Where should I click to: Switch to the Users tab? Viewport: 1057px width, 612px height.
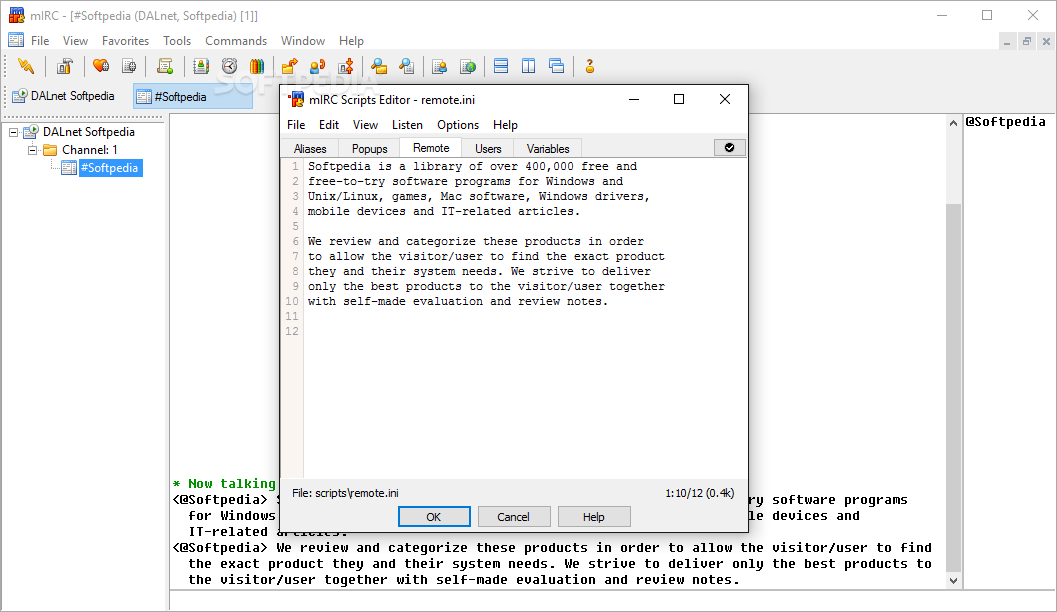(488, 149)
